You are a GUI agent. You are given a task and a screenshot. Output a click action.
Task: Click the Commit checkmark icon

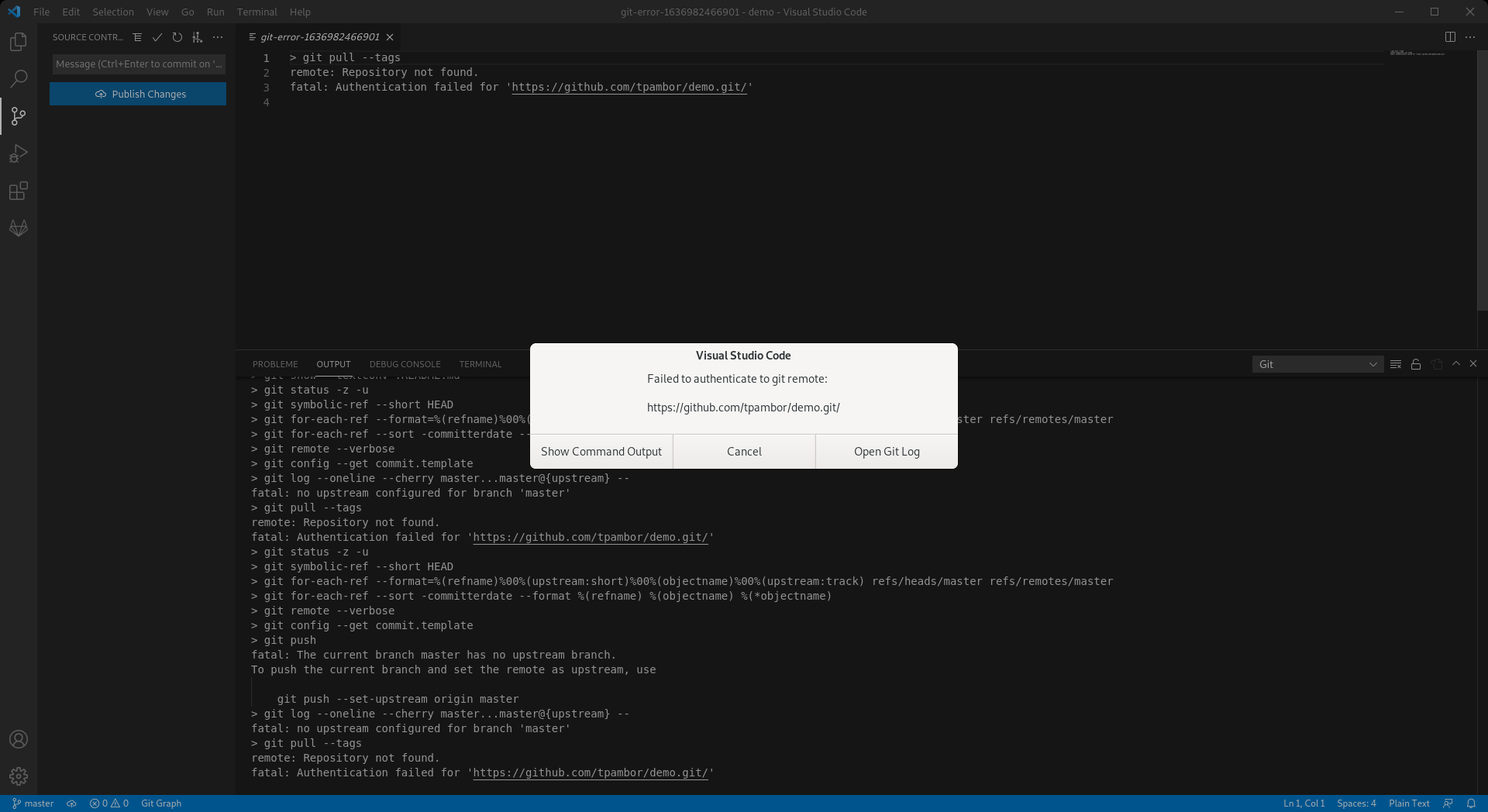pyautogui.click(x=157, y=37)
